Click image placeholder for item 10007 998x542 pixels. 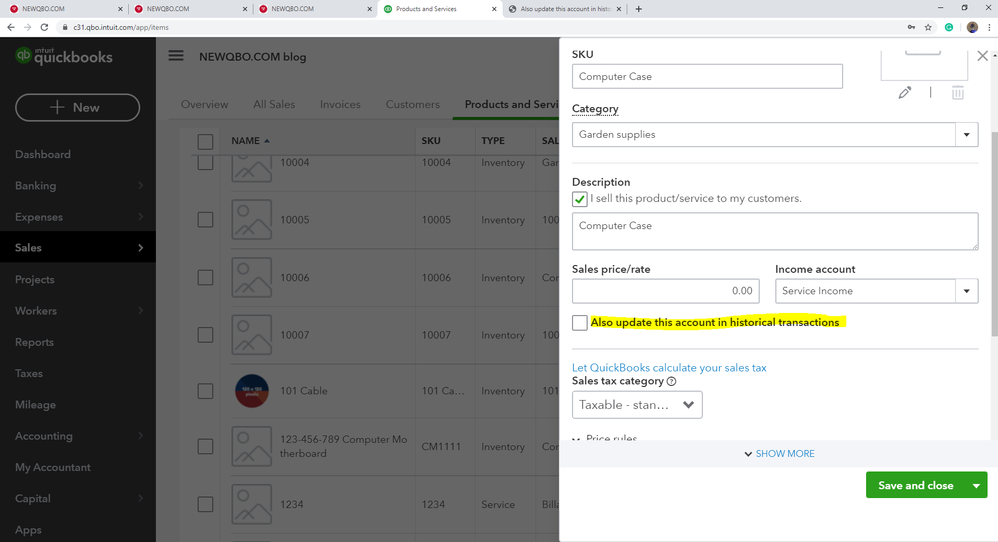(x=251, y=335)
